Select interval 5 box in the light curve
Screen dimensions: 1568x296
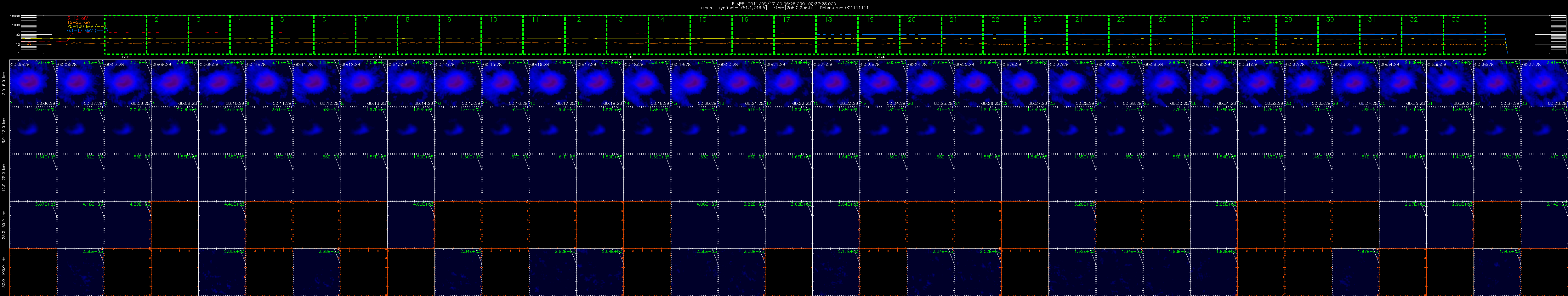click(x=293, y=35)
